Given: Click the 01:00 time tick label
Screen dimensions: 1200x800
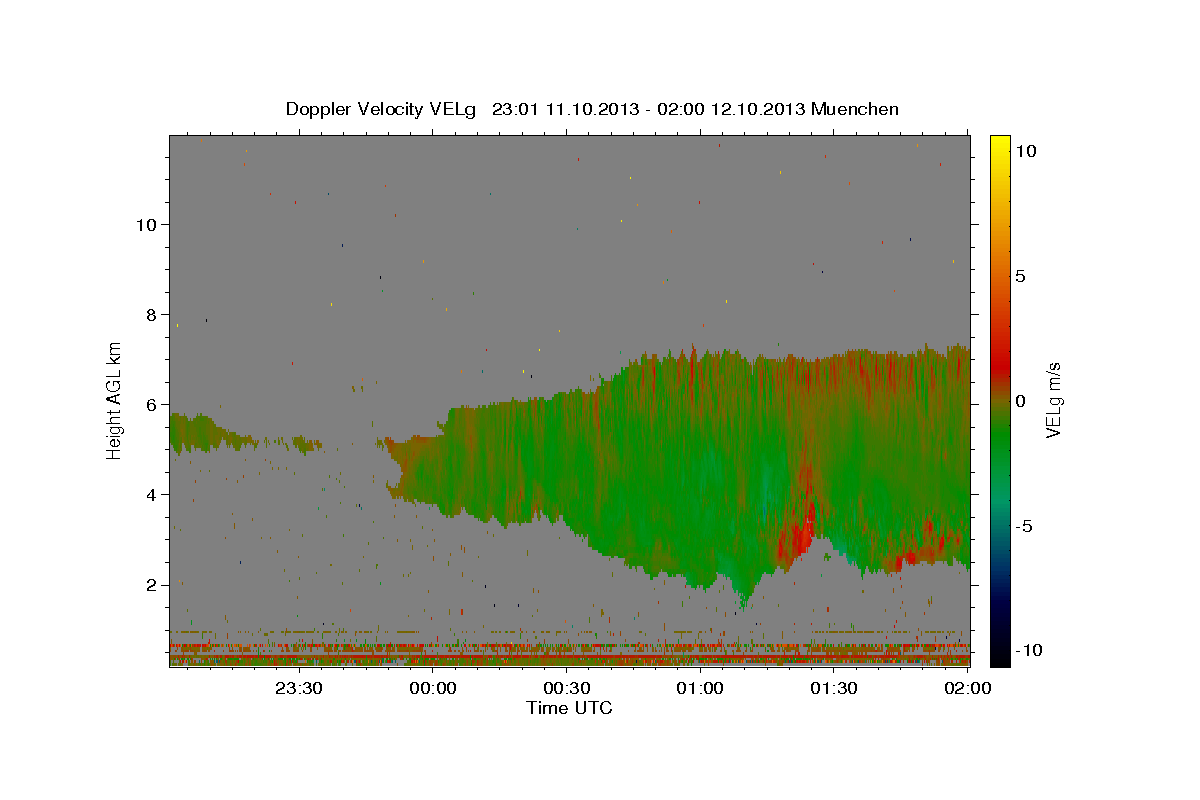Looking at the screenshot, I should click(x=700, y=688).
